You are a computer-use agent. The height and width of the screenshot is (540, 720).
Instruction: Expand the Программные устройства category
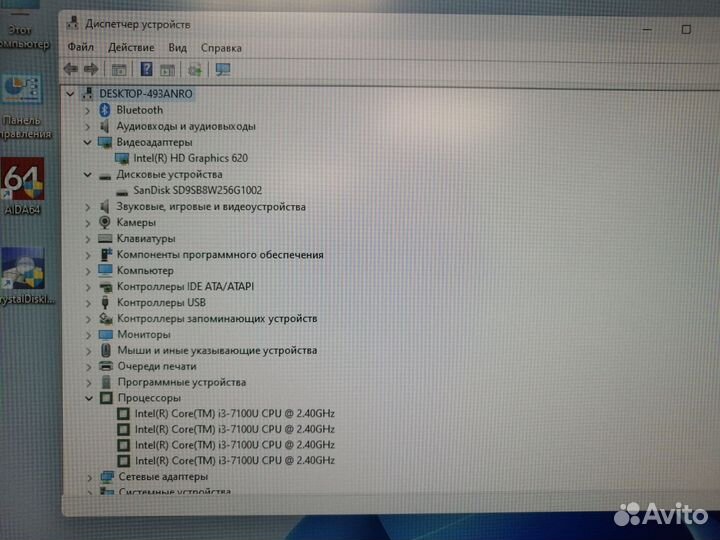point(88,382)
